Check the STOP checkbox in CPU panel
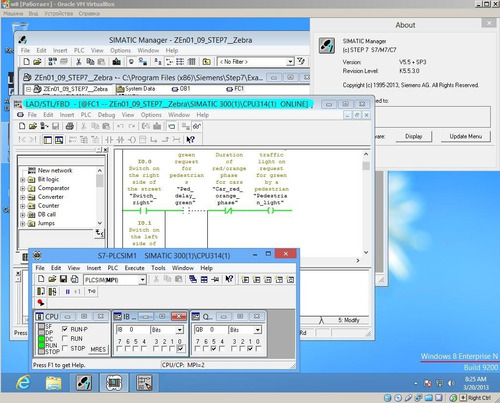This screenshot has height=403, width=500. tap(65, 348)
